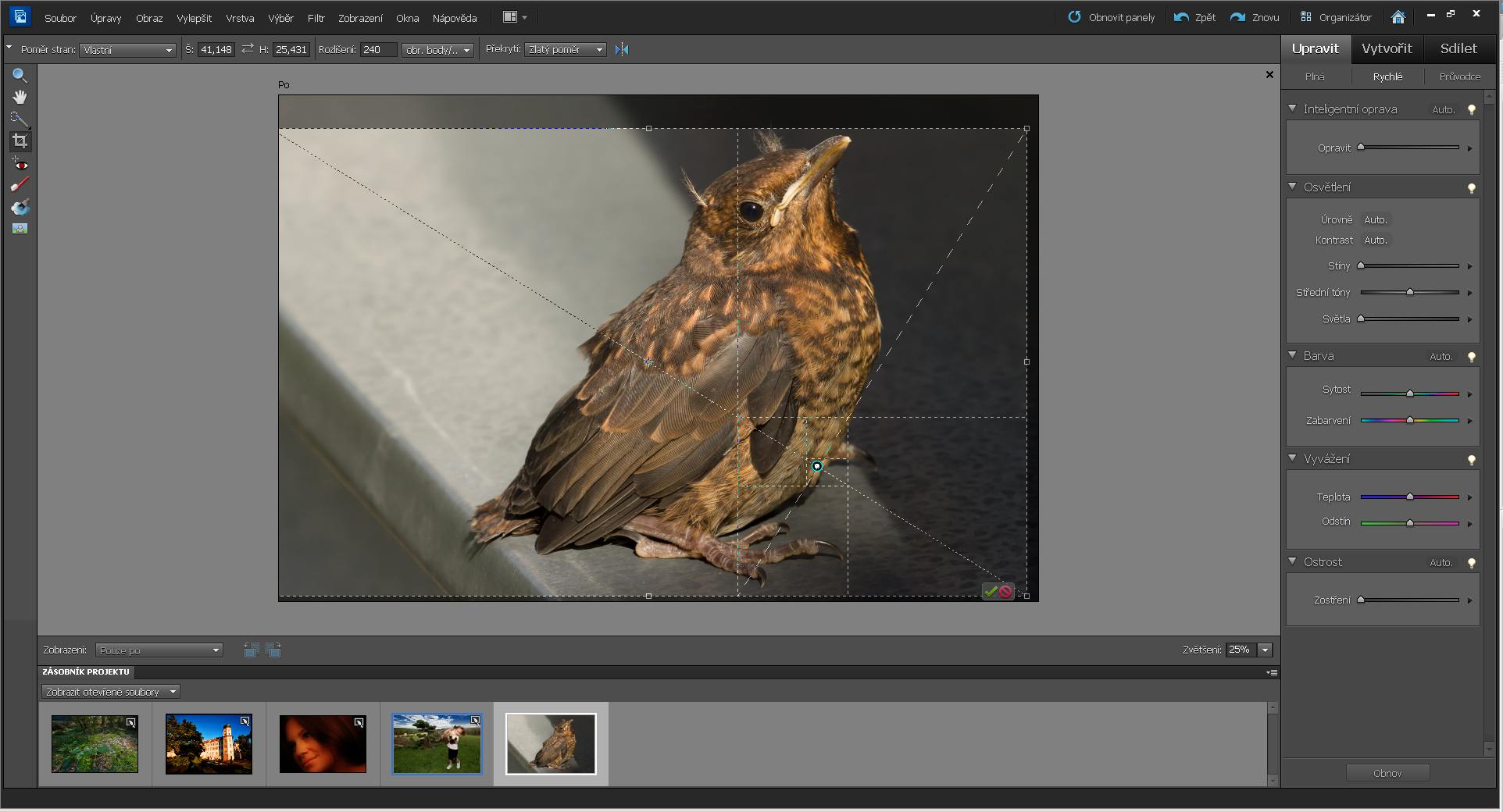Flip the golden ratio overlay
This screenshot has height=812, width=1503.
(x=622, y=50)
